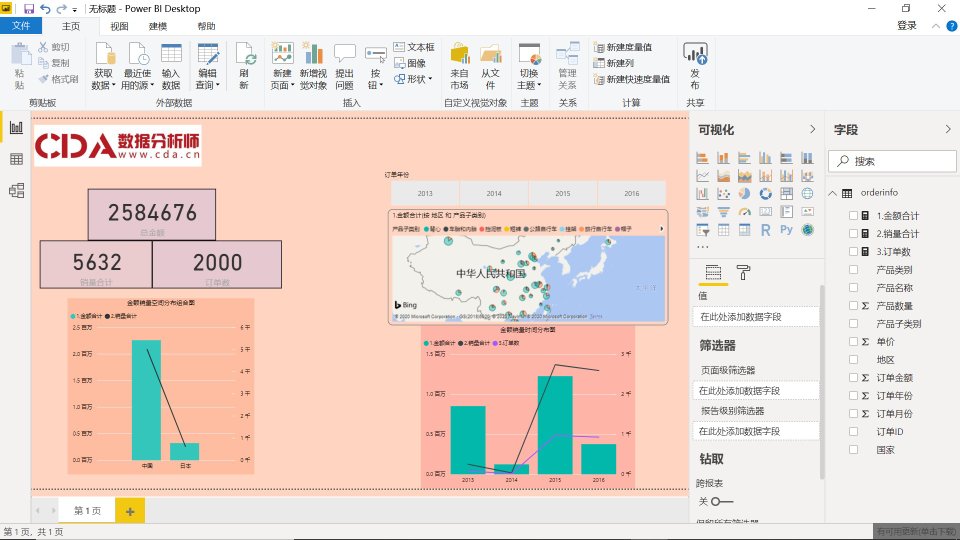The image size is (960, 540).
Task: Select Python script visual
Action: click(x=787, y=230)
